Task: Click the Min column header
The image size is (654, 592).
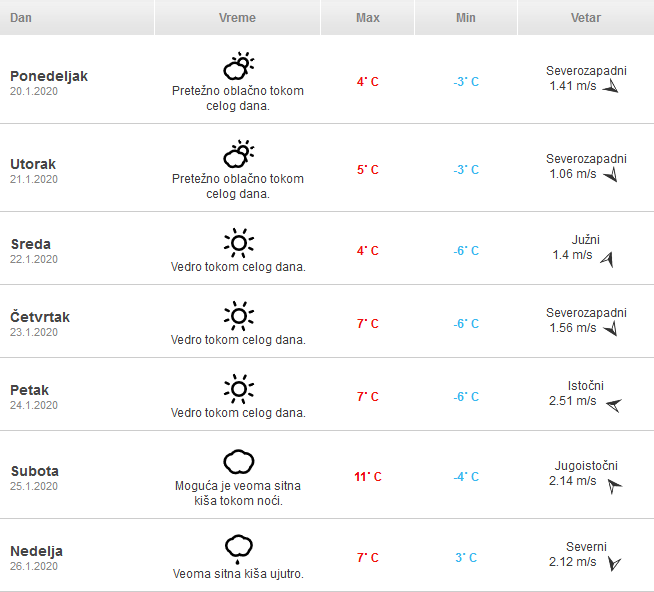Action: [x=465, y=18]
